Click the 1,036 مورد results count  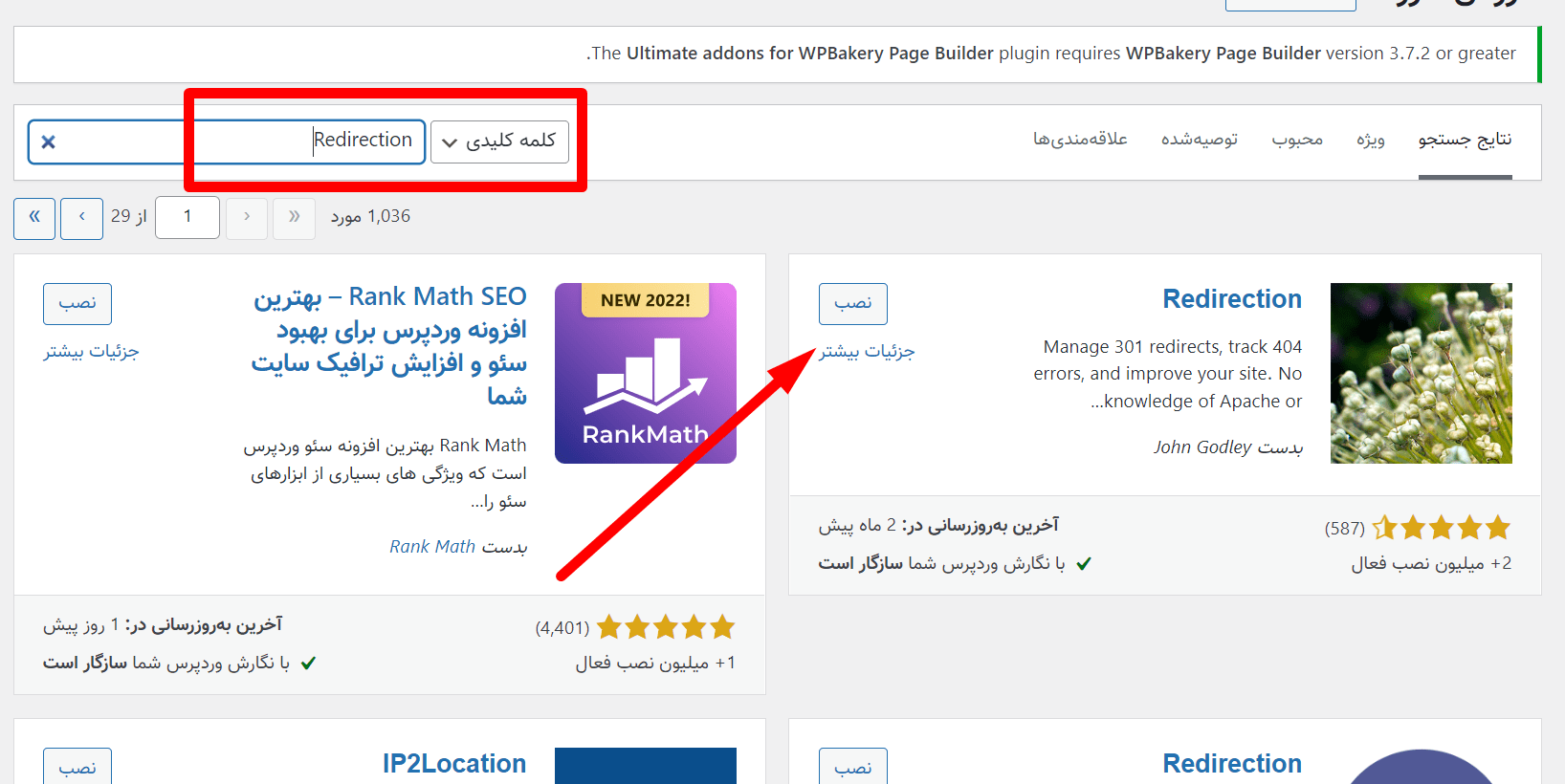pos(370,217)
